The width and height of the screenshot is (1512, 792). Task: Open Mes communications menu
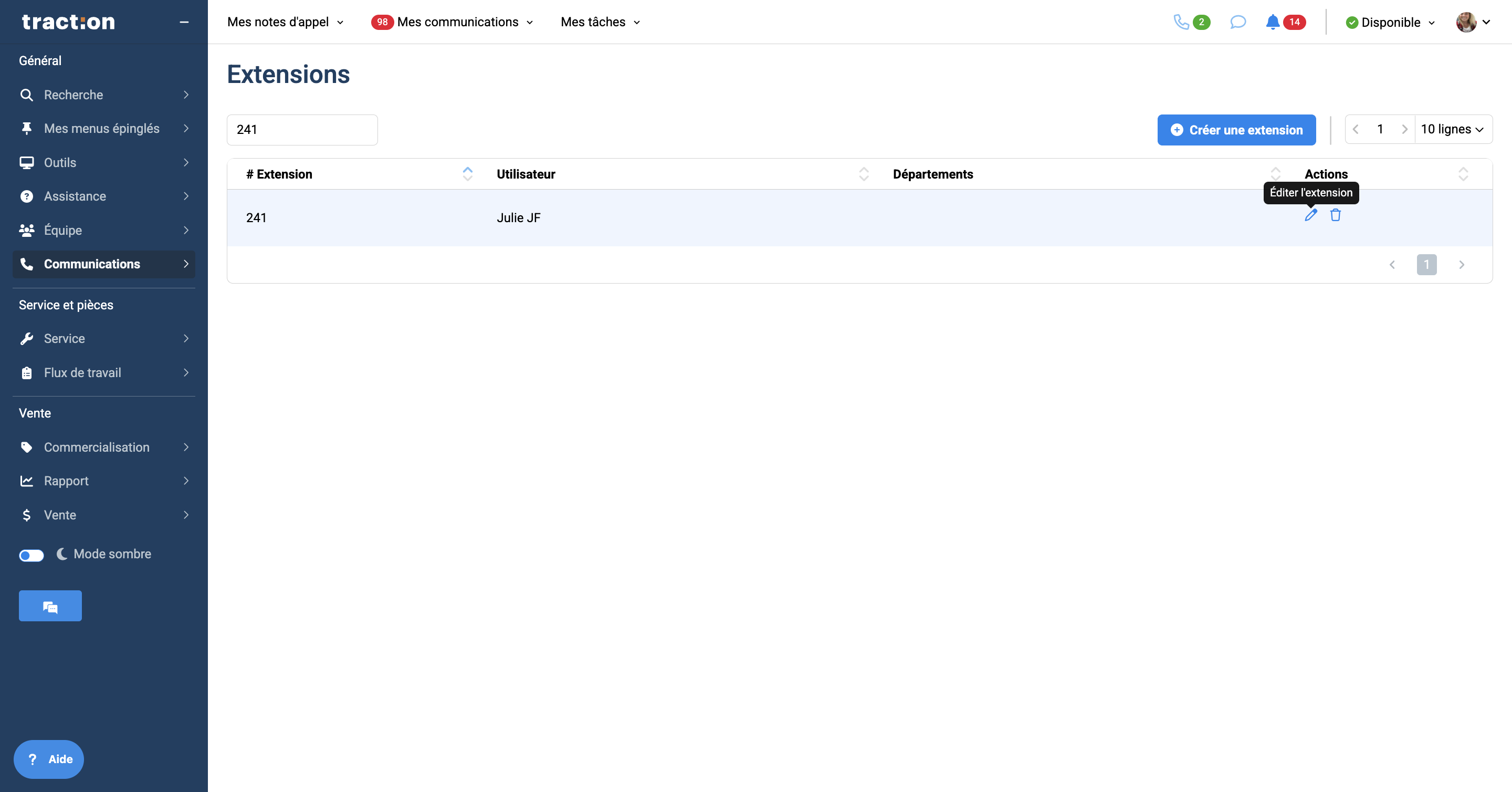click(x=458, y=22)
